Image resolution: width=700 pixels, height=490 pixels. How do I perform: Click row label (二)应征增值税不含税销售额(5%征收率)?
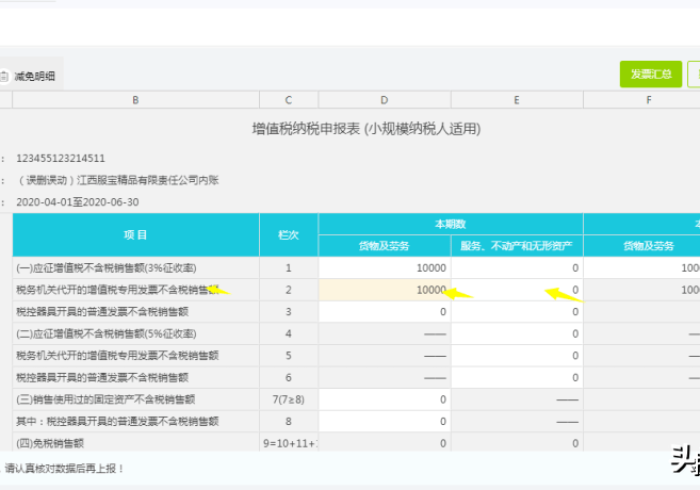coord(106,334)
